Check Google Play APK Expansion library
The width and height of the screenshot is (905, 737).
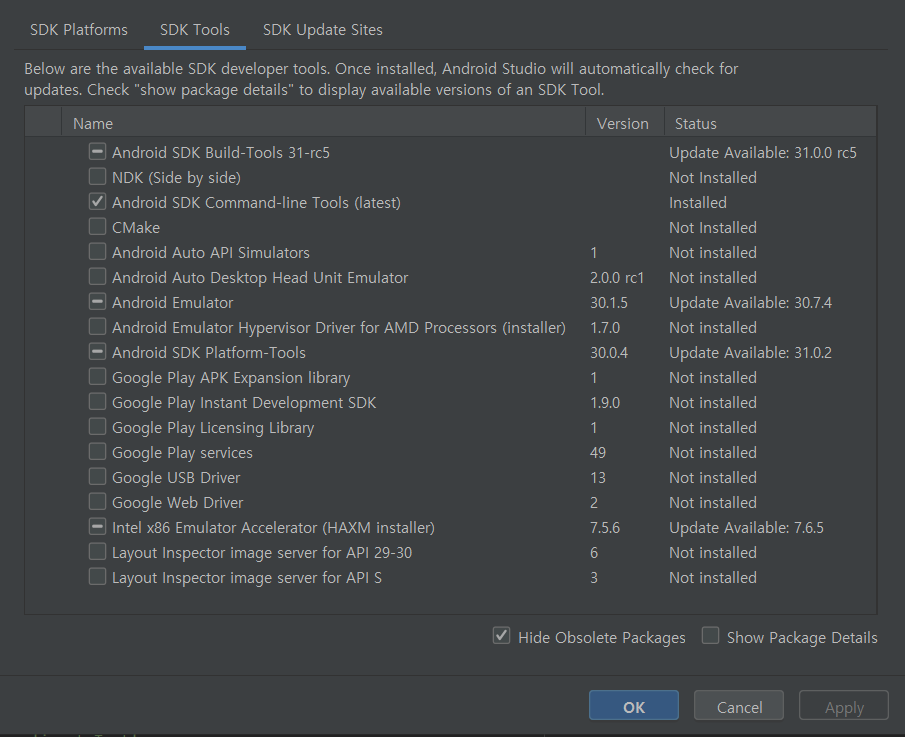[x=98, y=377]
